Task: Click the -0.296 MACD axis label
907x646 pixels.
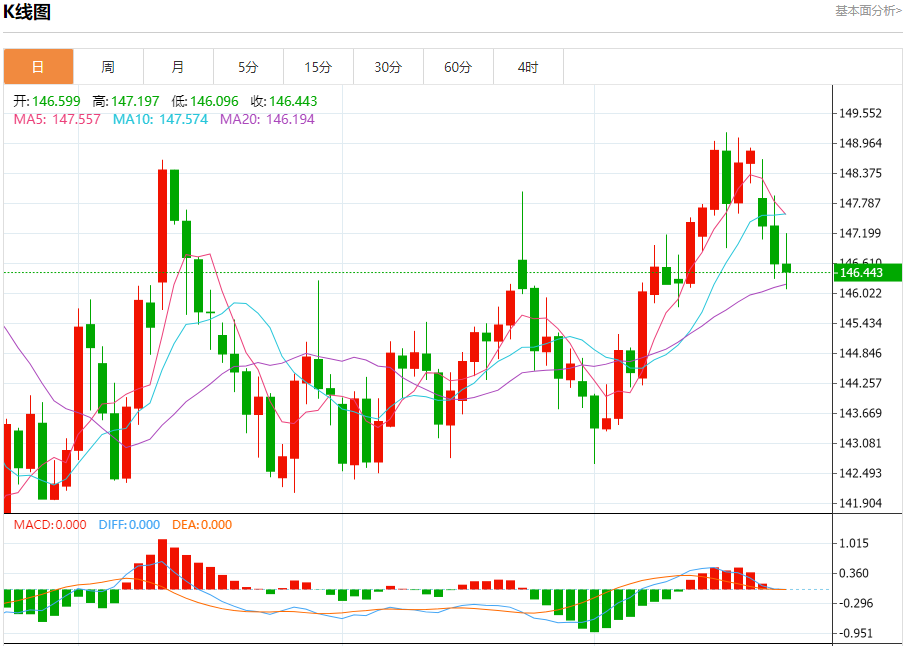Action: coord(854,604)
